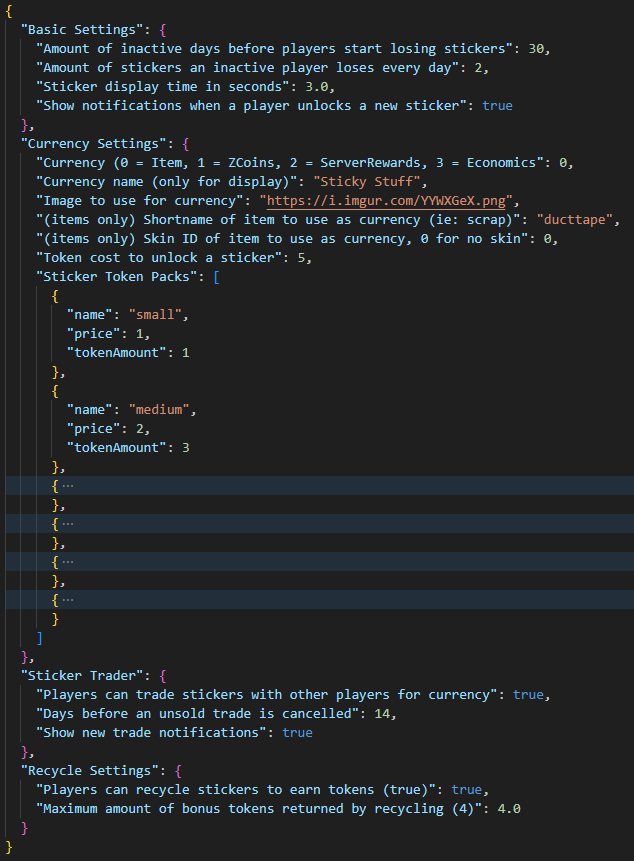The height and width of the screenshot is (861, 634).
Task: Open the i.imgur.com image URL link
Action: pyautogui.click(x=389, y=200)
